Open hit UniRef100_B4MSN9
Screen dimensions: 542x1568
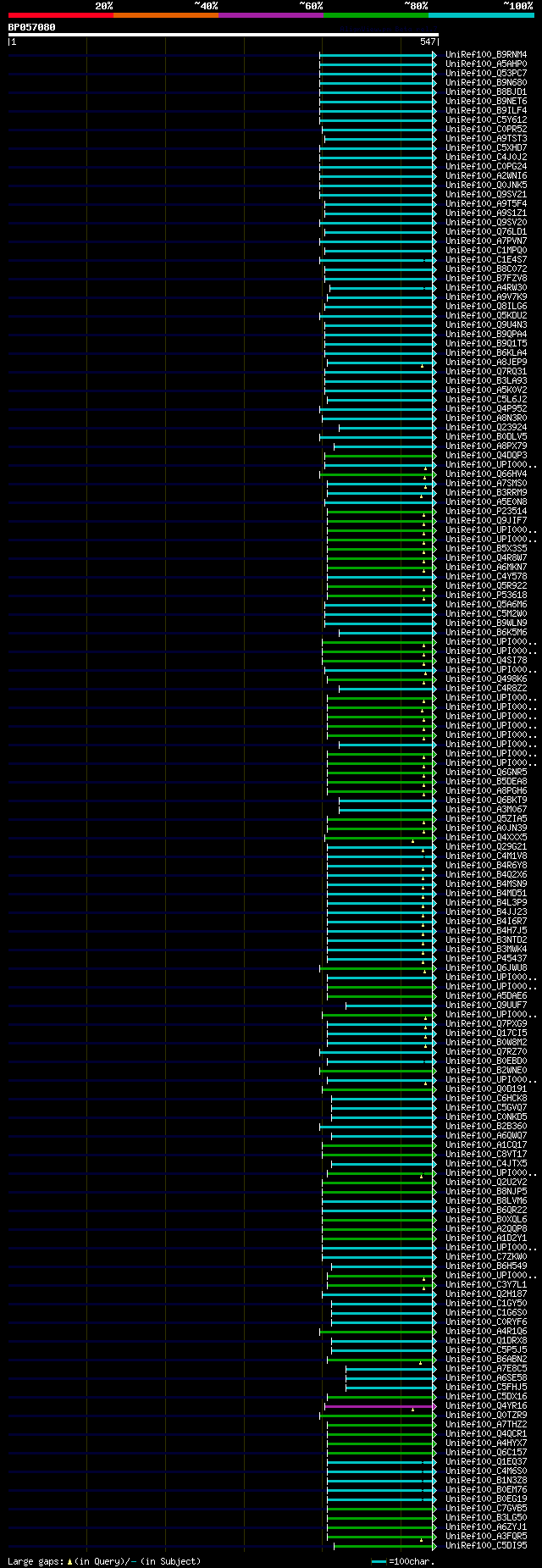(x=486, y=884)
